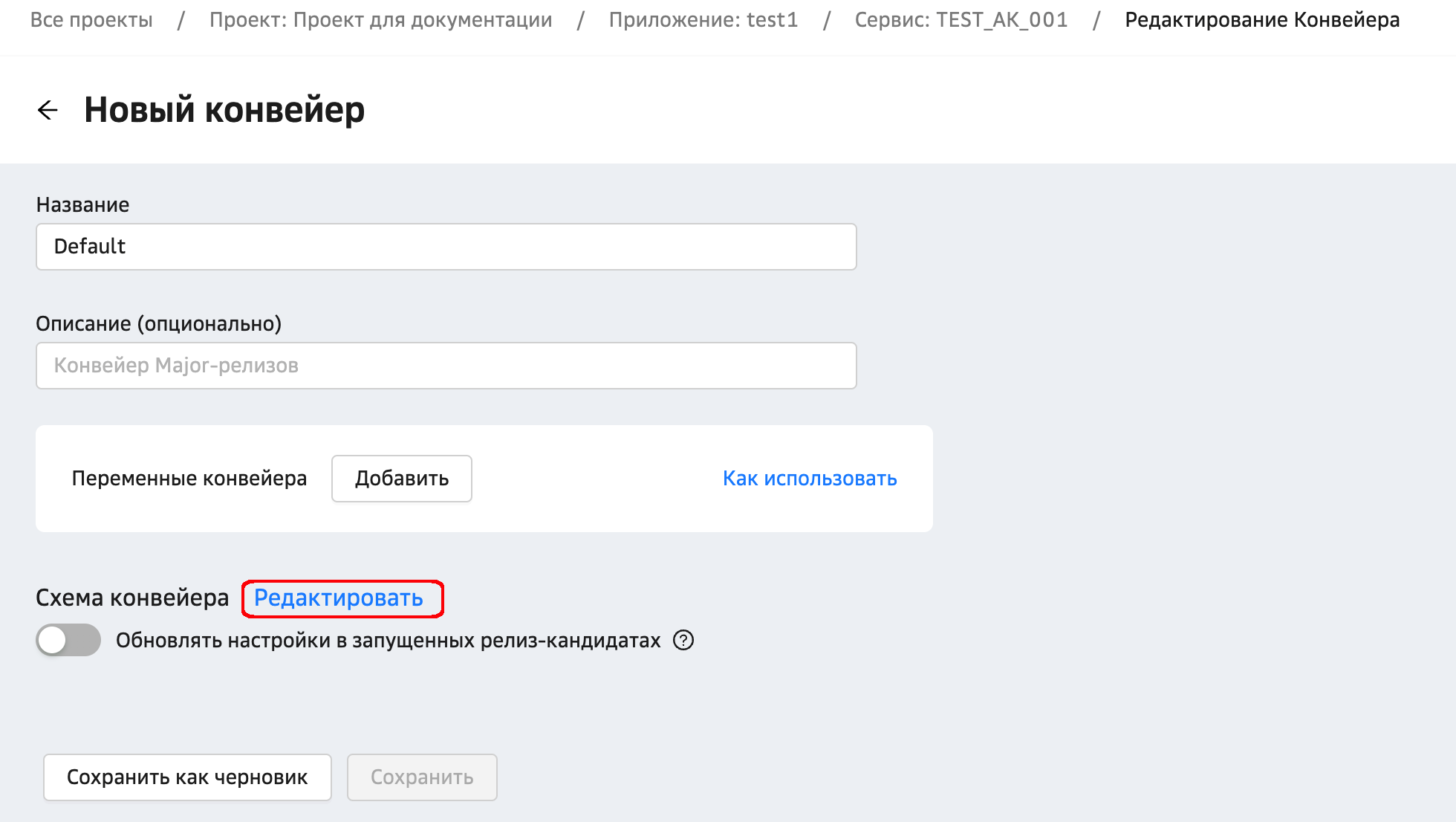Click the Схема конвейера label
This screenshot has height=822, width=1456.
point(132,598)
